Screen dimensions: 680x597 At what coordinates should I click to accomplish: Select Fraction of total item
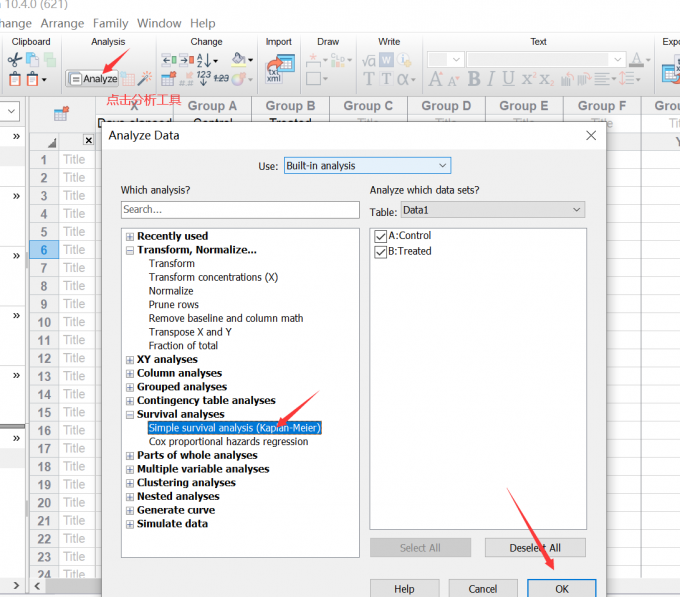(x=183, y=346)
